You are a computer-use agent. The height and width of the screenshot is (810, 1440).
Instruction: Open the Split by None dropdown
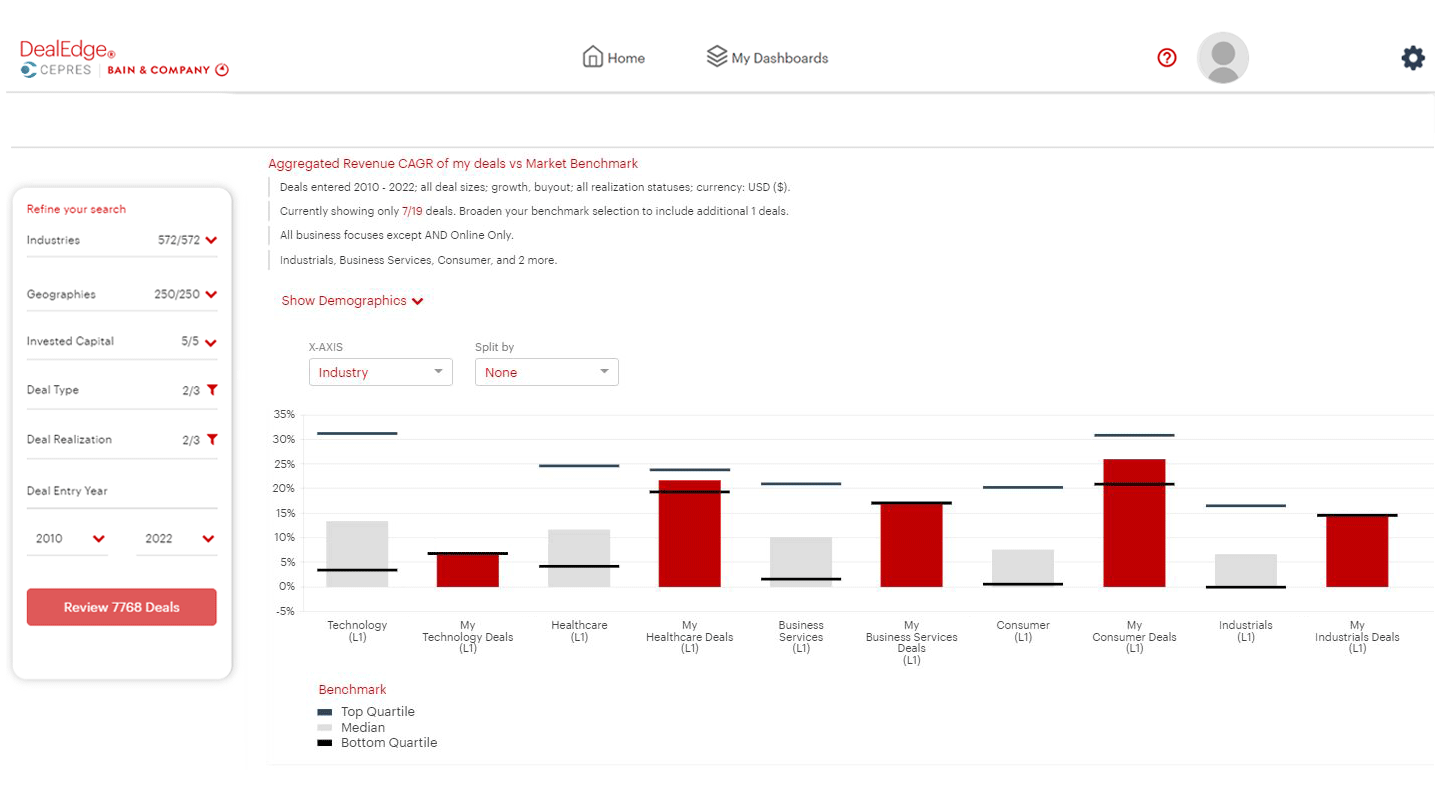(546, 371)
